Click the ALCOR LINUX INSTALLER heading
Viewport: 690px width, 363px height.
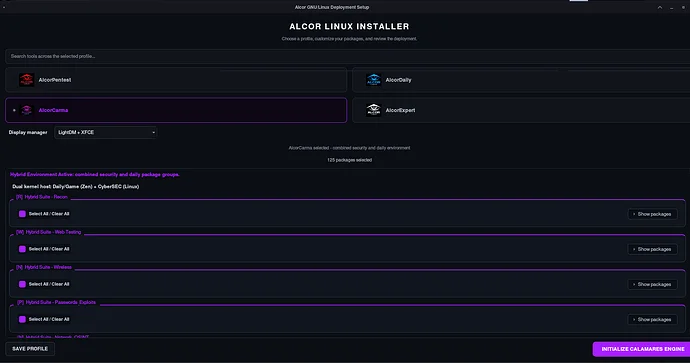(x=349, y=26)
